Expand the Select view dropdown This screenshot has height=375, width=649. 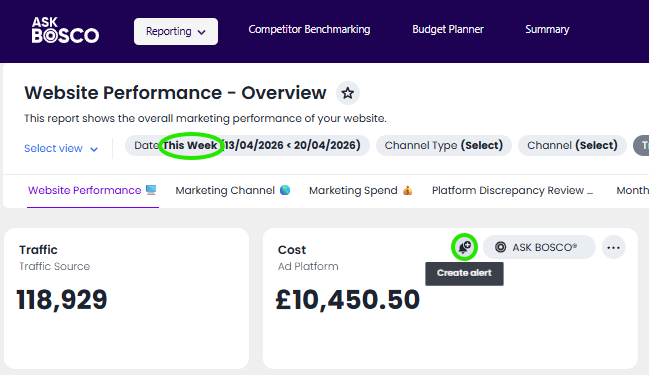coord(61,148)
